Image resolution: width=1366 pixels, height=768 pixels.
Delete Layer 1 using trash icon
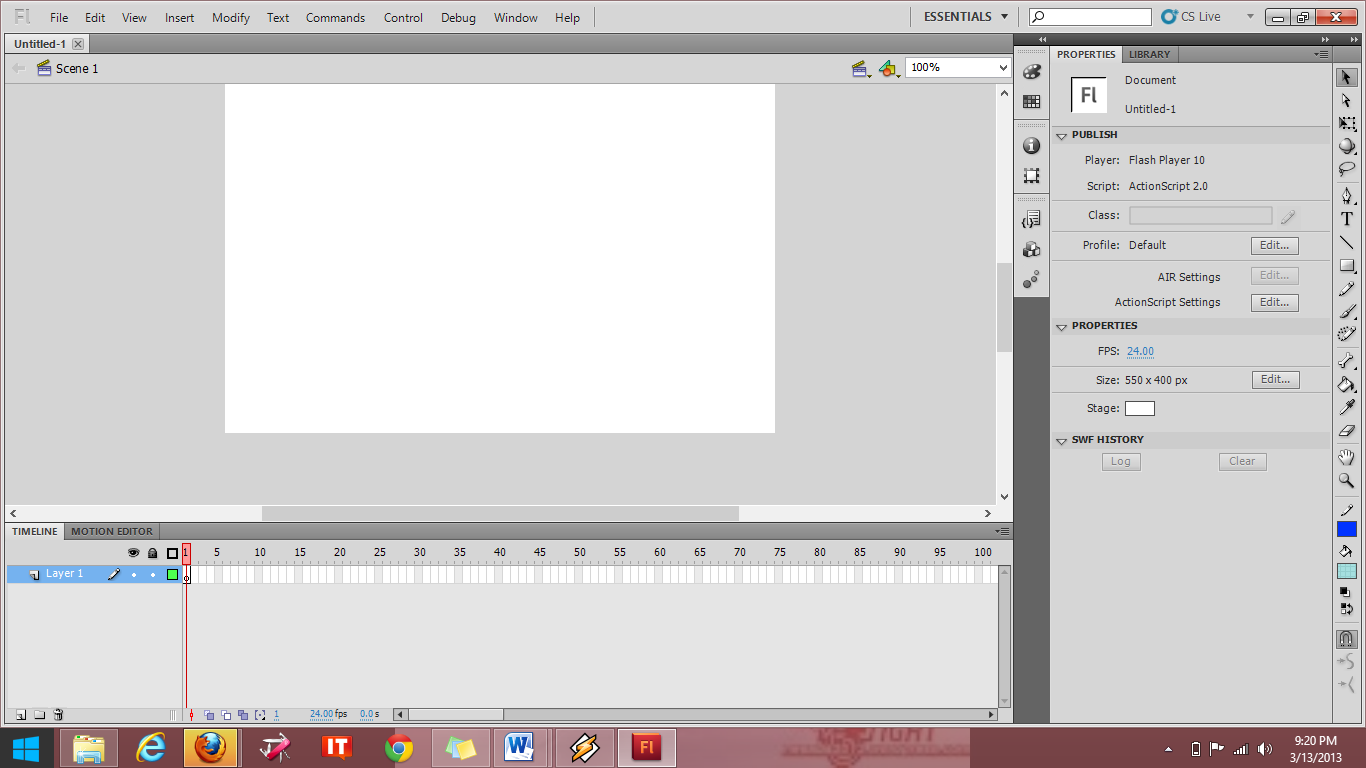58,715
